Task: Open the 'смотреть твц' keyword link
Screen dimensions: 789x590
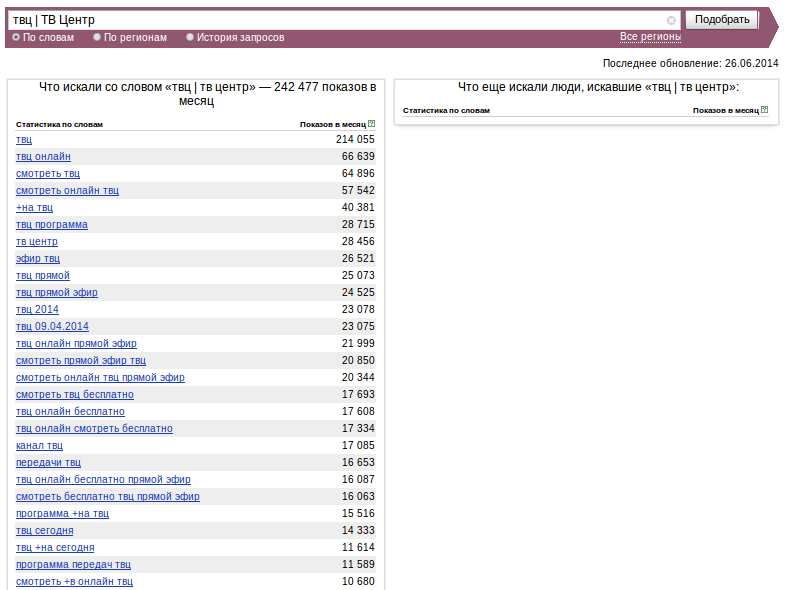Action: coord(48,174)
